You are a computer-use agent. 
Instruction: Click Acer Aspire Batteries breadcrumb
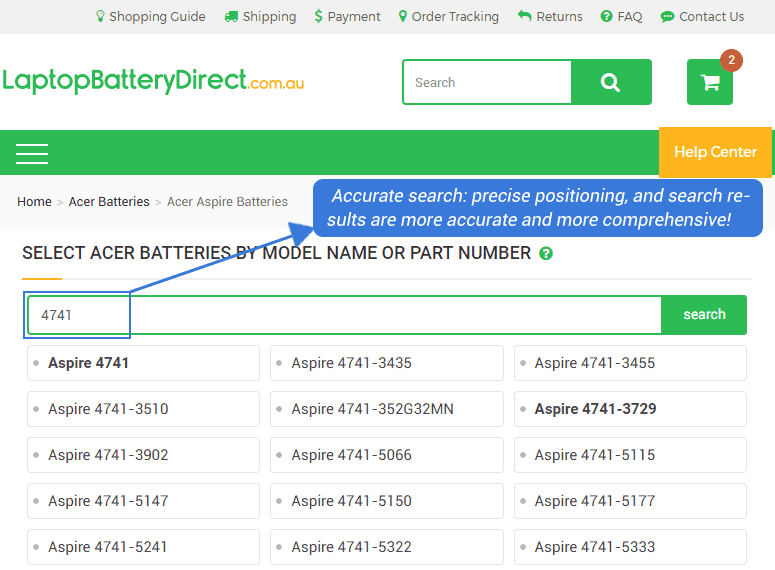(x=227, y=202)
